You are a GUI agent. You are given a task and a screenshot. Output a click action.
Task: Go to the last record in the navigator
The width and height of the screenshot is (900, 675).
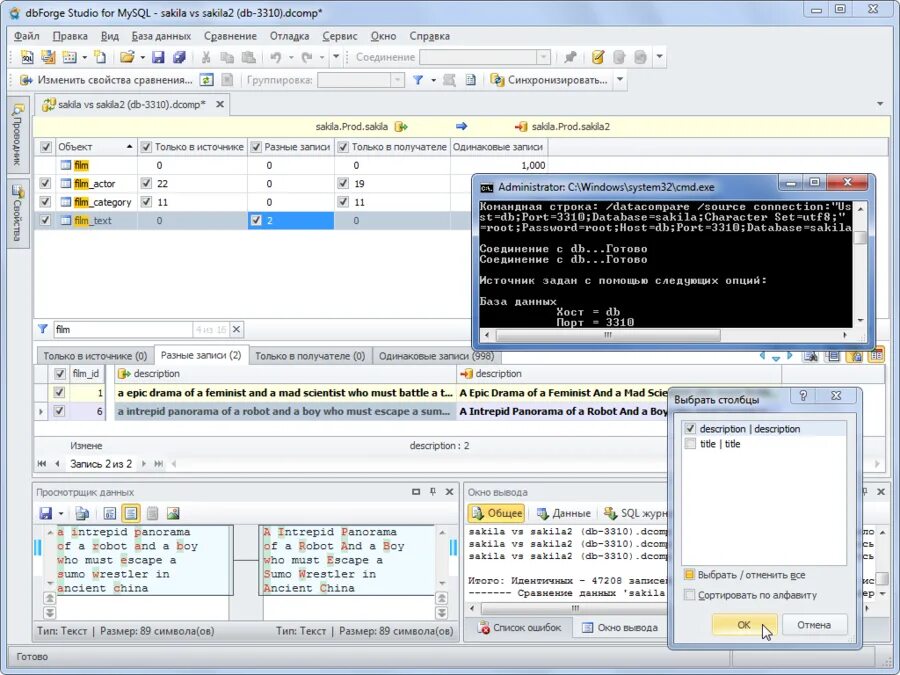(x=159, y=464)
